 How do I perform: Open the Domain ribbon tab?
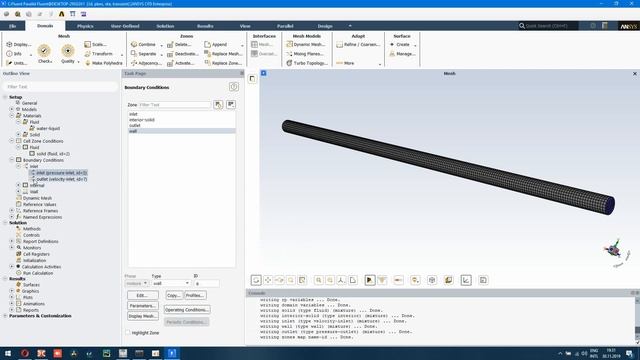pos(45,26)
